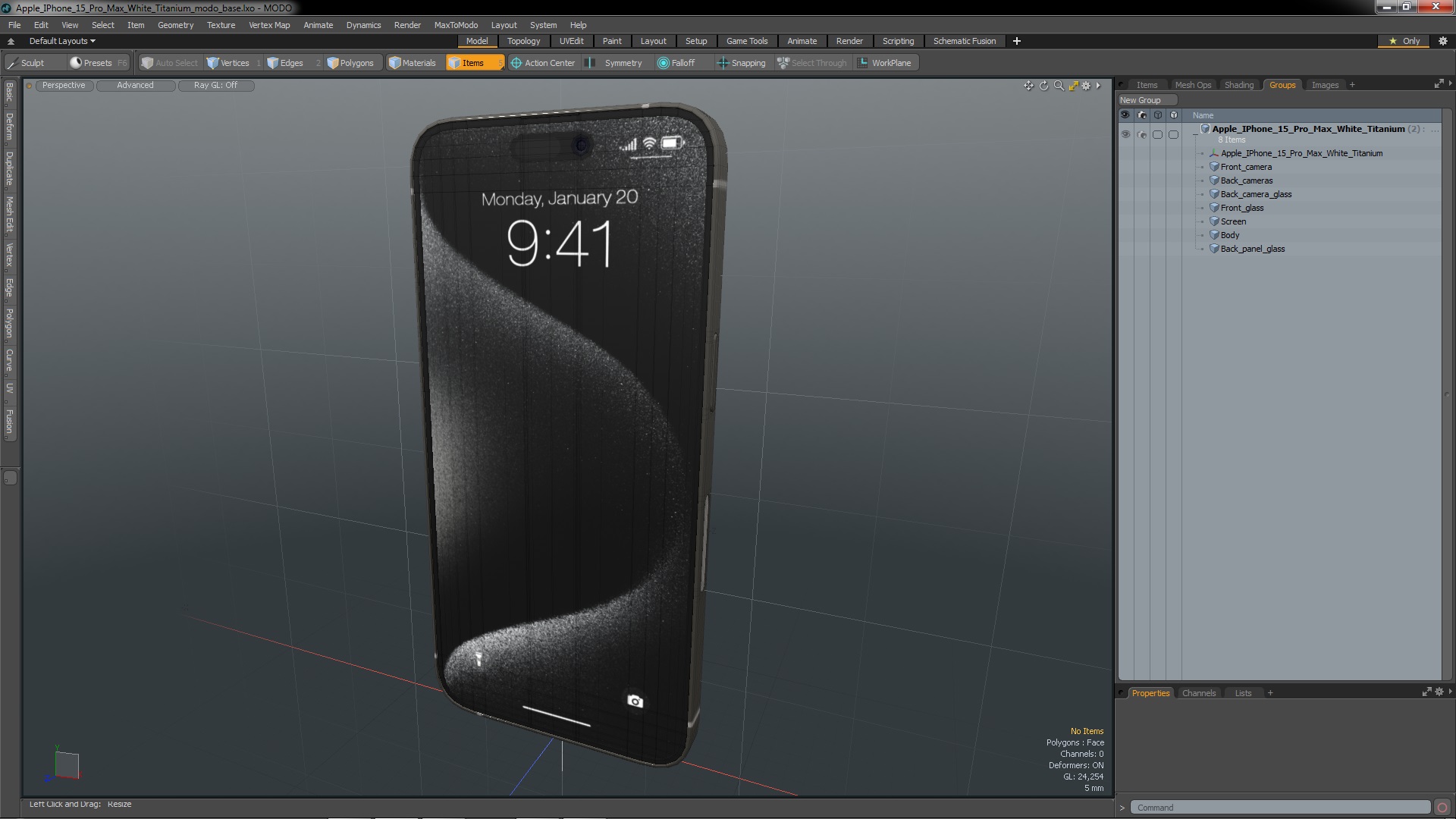Toggle first checkbox on Apple_IPhone group row
This screenshot has height=819, width=1456.
(x=1157, y=134)
